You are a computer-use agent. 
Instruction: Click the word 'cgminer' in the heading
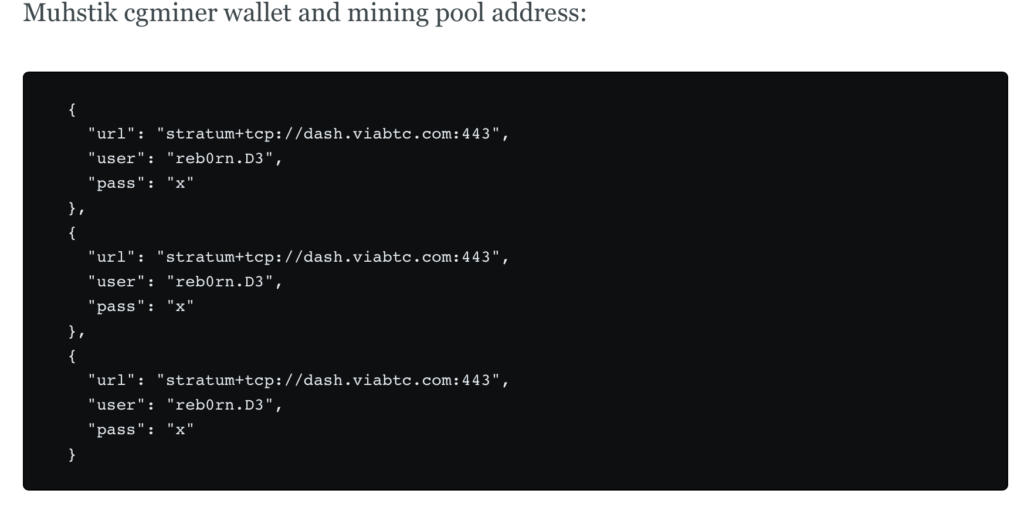(170, 14)
